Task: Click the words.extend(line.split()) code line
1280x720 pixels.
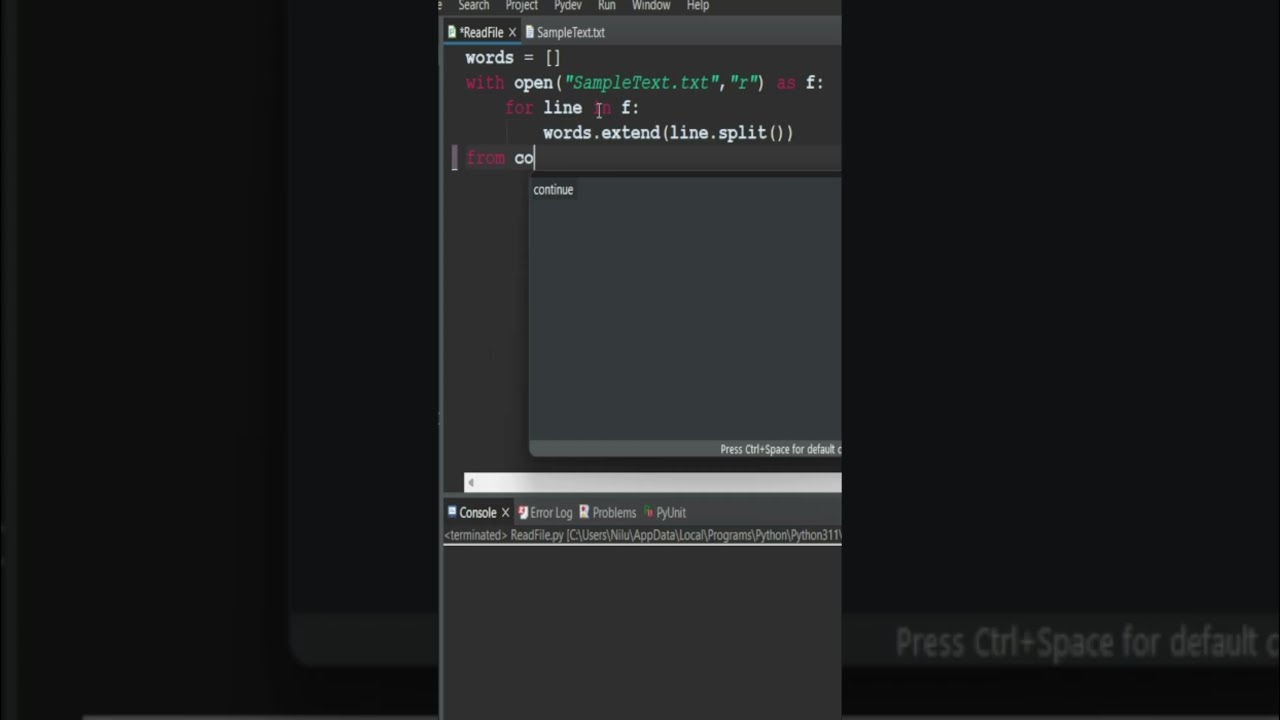Action: pyautogui.click(x=668, y=133)
